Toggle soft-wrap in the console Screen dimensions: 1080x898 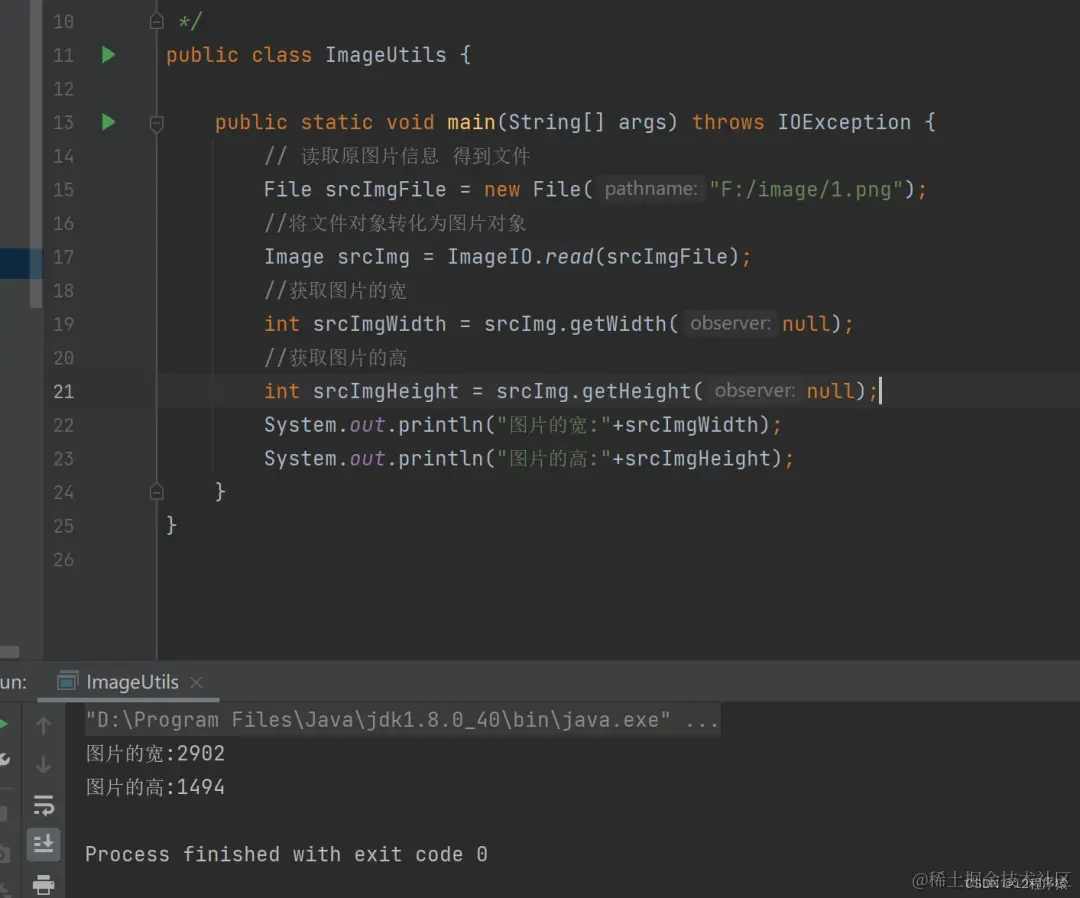(x=43, y=805)
